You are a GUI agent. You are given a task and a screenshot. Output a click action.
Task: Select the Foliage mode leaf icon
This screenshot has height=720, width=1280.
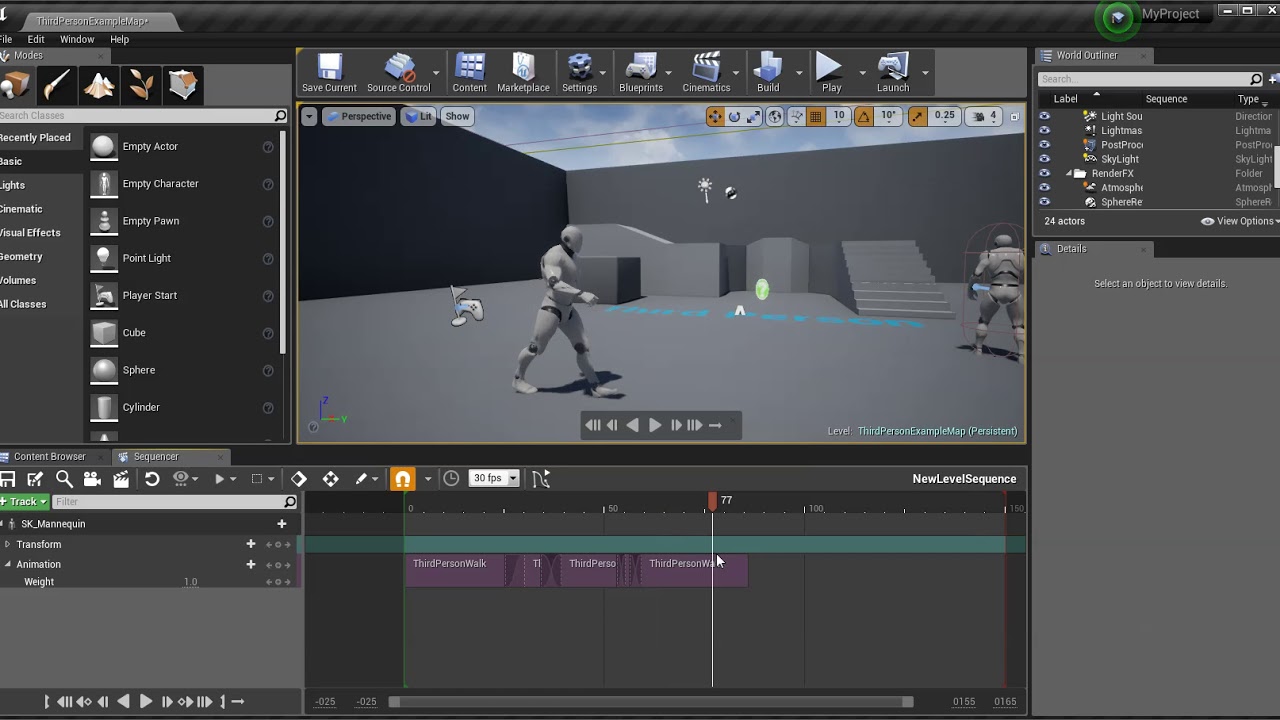click(141, 85)
